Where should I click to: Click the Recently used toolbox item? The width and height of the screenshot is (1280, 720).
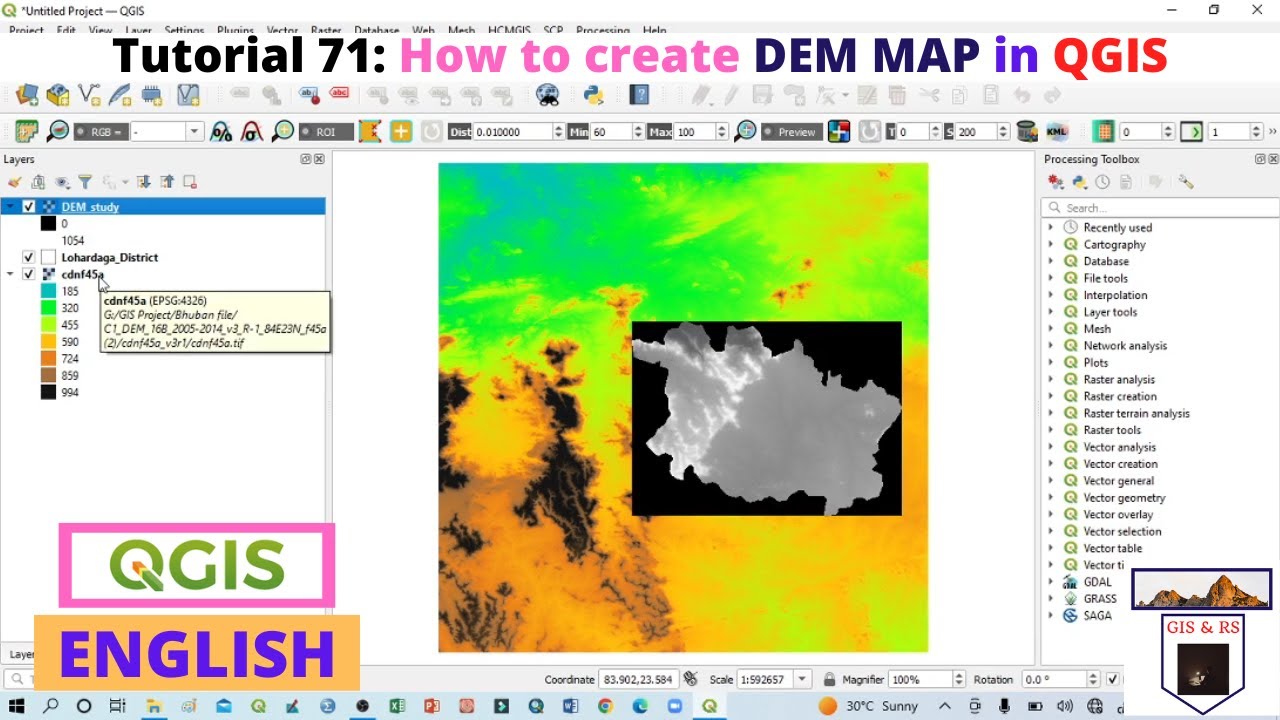tap(1117, 228)
